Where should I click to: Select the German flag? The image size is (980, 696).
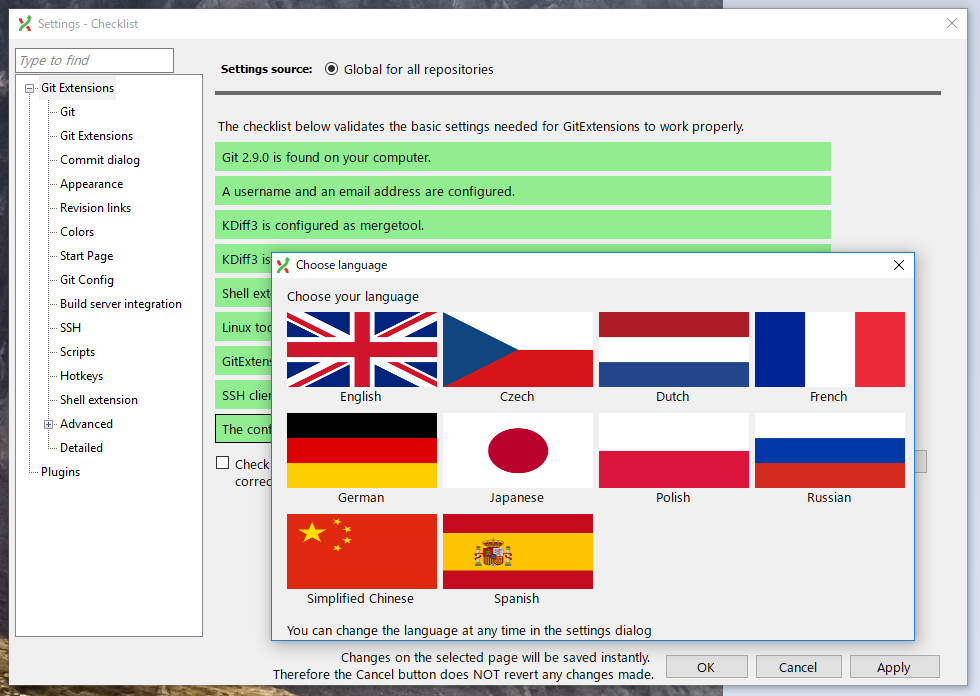point(362,450)
